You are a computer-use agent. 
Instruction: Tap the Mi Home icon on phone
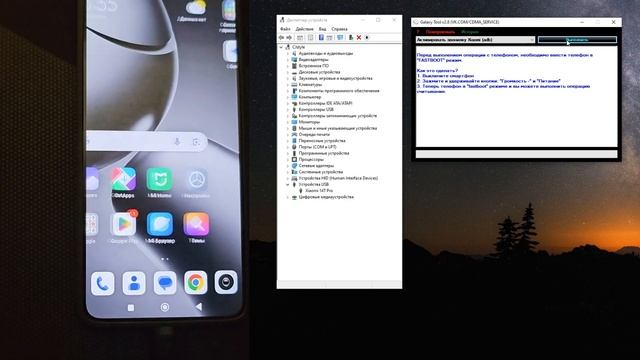tap(160, 179)
